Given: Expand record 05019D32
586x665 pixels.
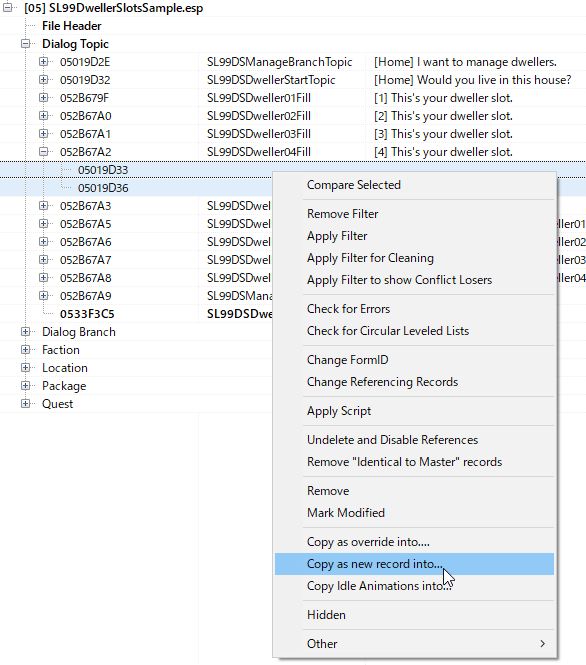Looking at the screenshot, I should pyautogui.click(x=43, y=80).
